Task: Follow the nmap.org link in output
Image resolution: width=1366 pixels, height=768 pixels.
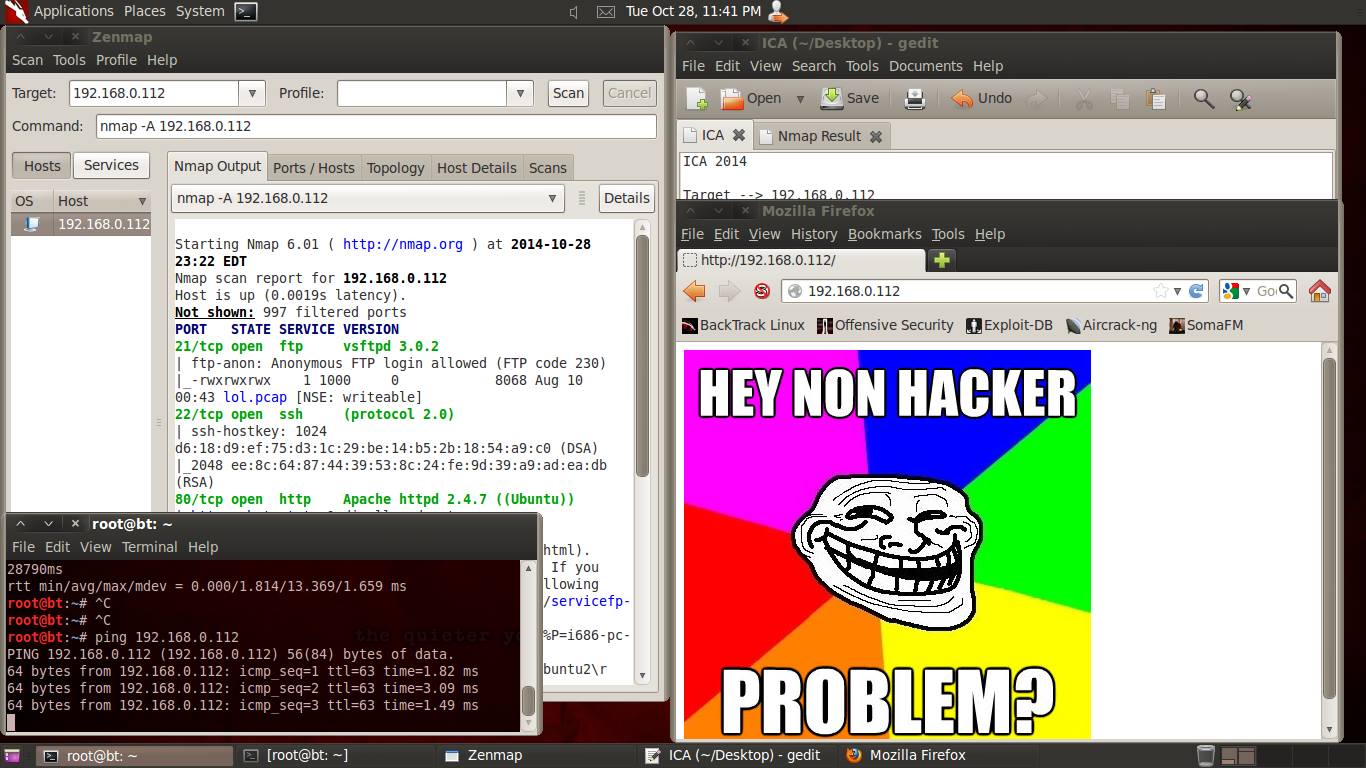Action: pos(403,244)
